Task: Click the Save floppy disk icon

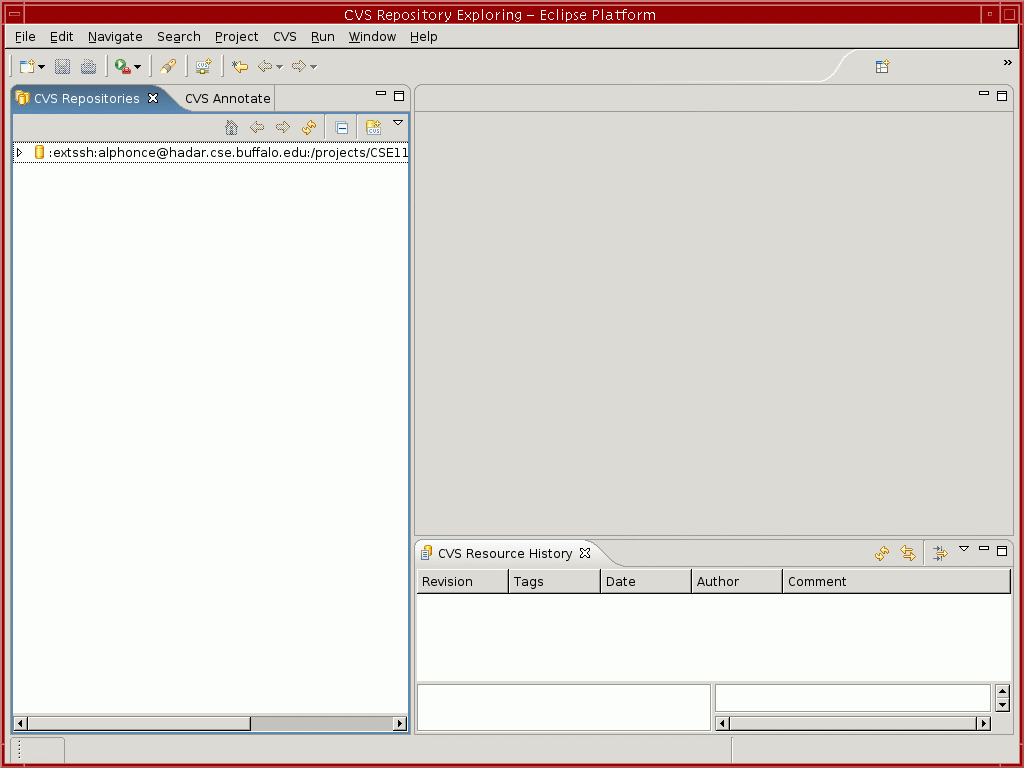Action: click(63, 66)
